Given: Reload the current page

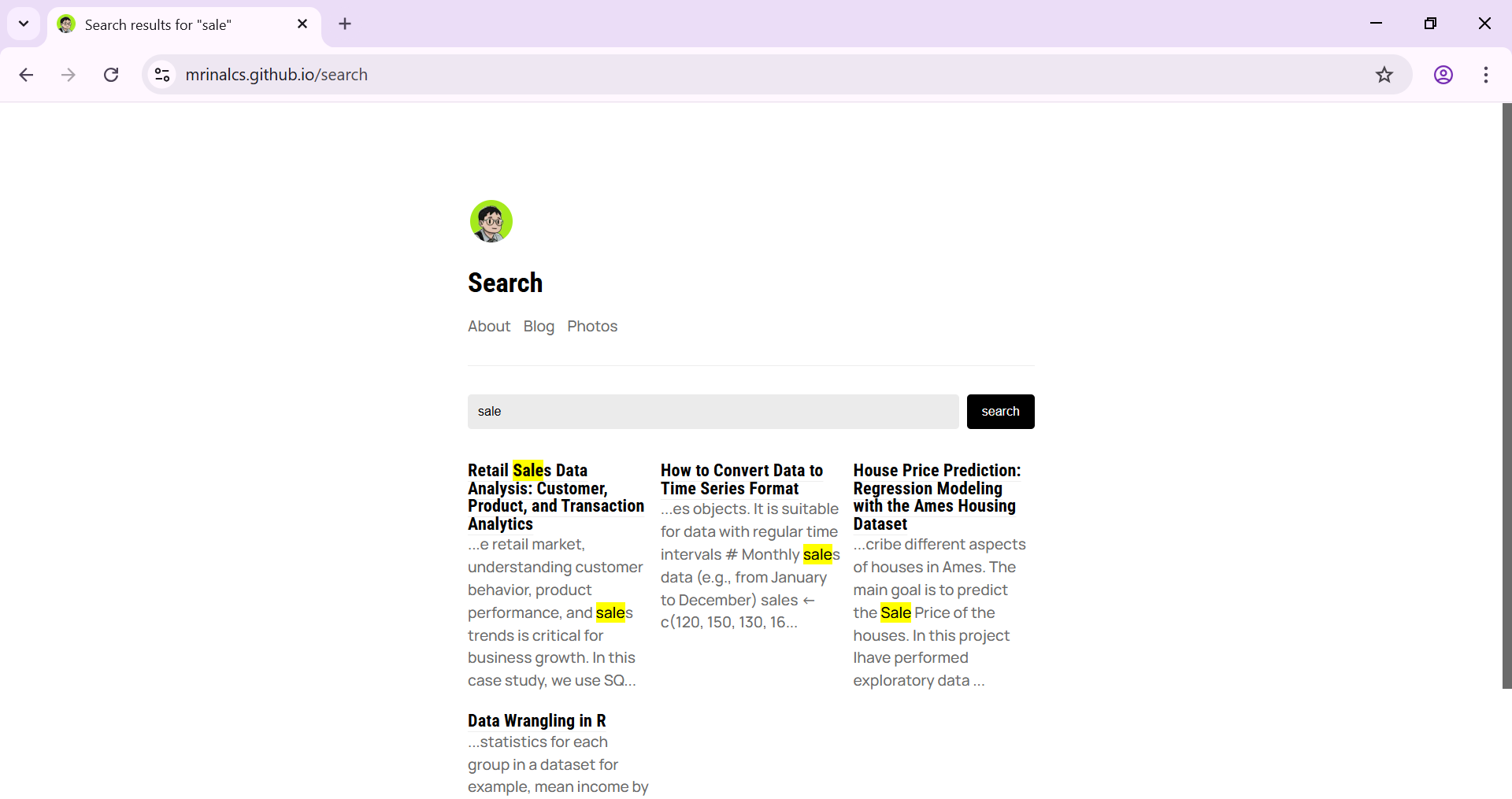Looking at the screenshot, I should (x=111, y=75).
